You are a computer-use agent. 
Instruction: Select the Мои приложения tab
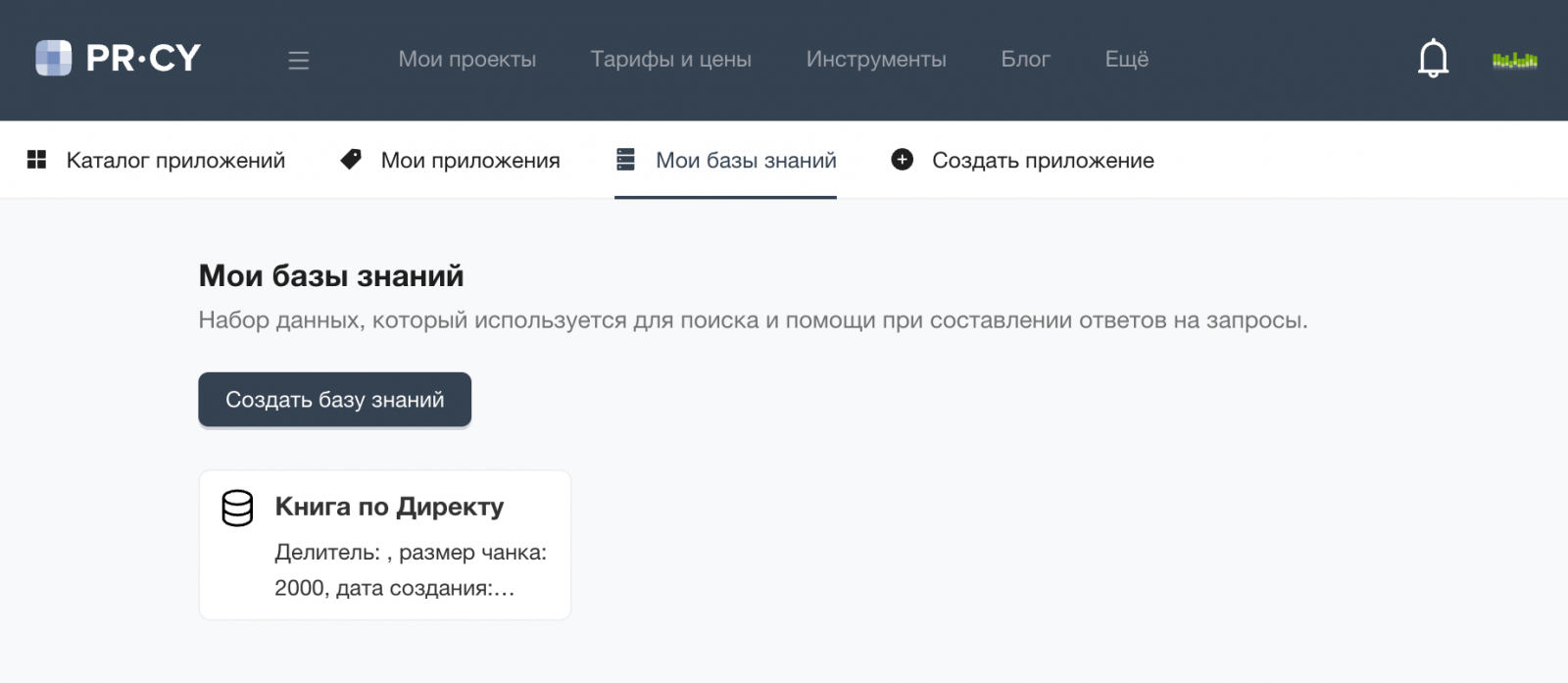pos(470,161)
